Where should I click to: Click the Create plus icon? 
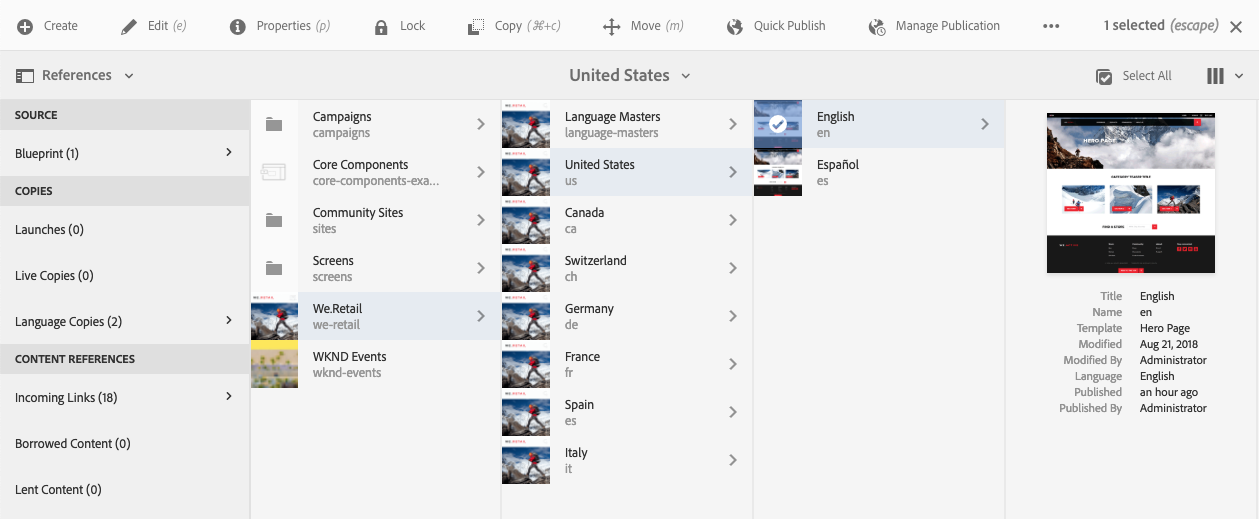[x=25, y=26]
